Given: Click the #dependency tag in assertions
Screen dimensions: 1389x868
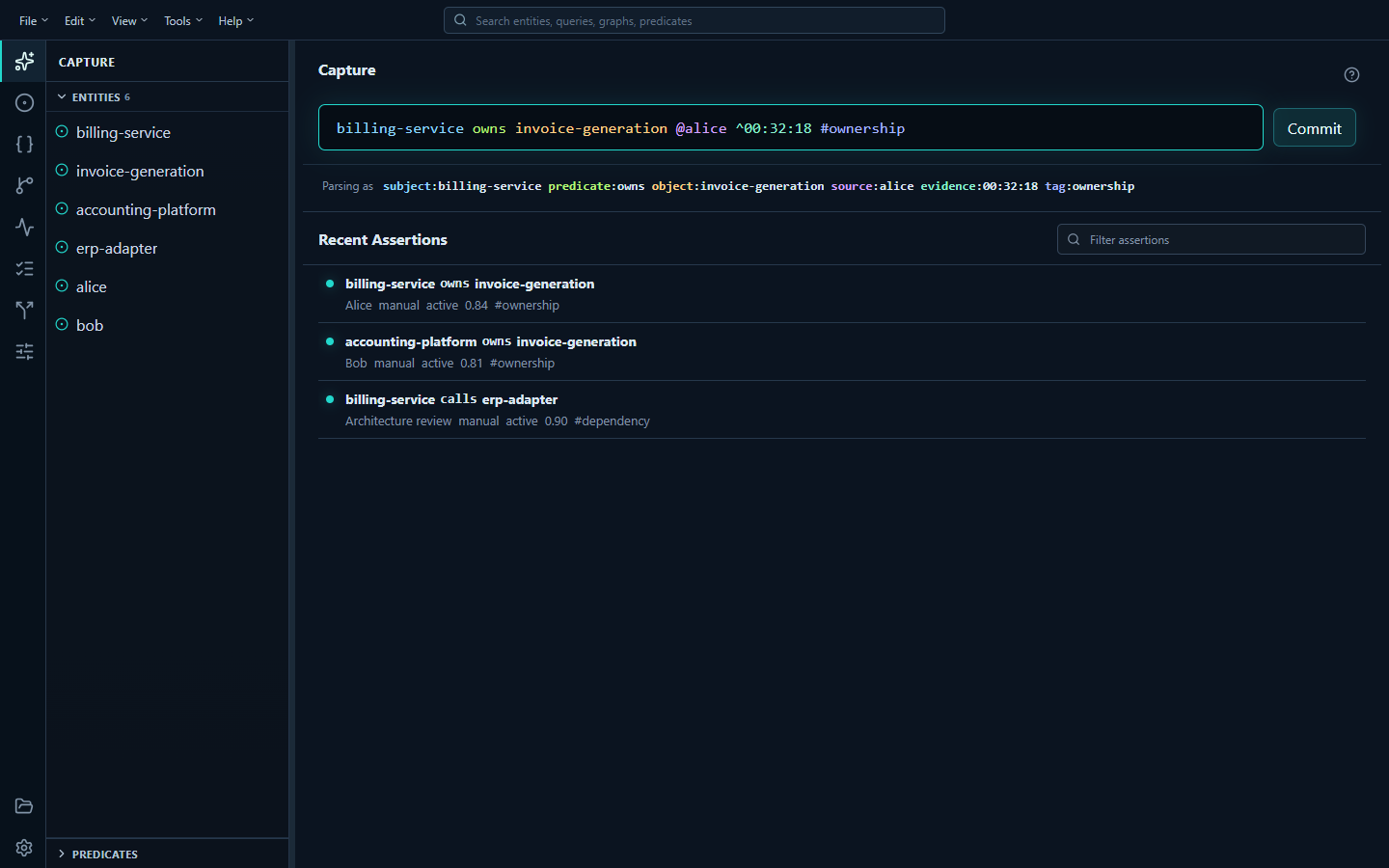Looking at the screenshot, I should tap(612, 421).
